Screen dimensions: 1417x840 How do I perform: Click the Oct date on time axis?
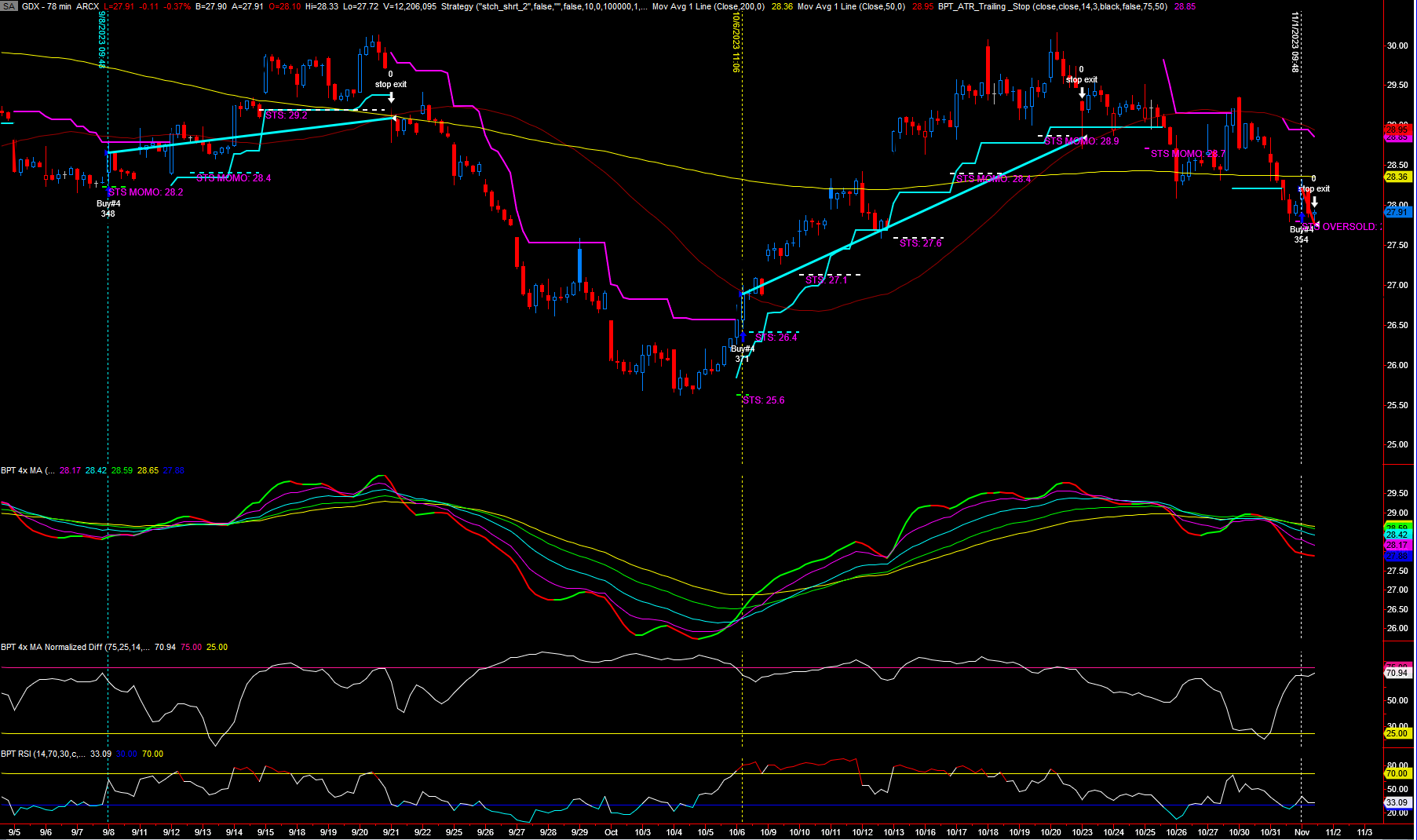point(611,832)
